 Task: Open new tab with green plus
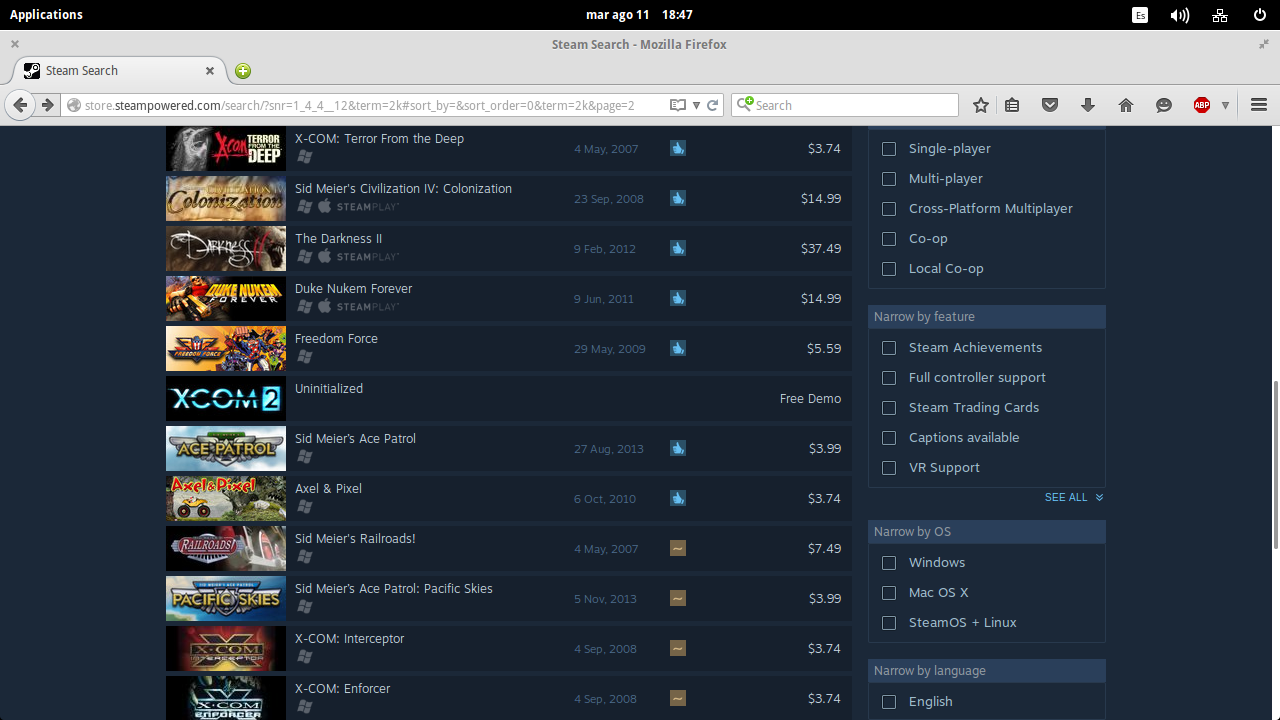(x=243, y=71)
